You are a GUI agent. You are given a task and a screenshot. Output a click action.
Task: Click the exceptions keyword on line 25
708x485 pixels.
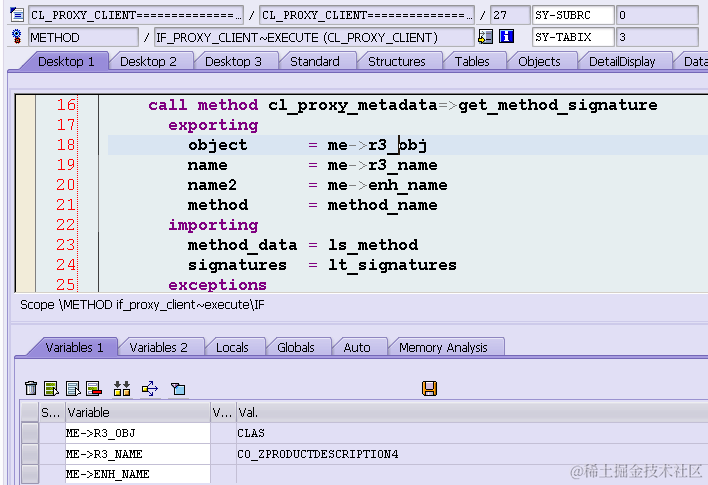[x=217, y=284]
